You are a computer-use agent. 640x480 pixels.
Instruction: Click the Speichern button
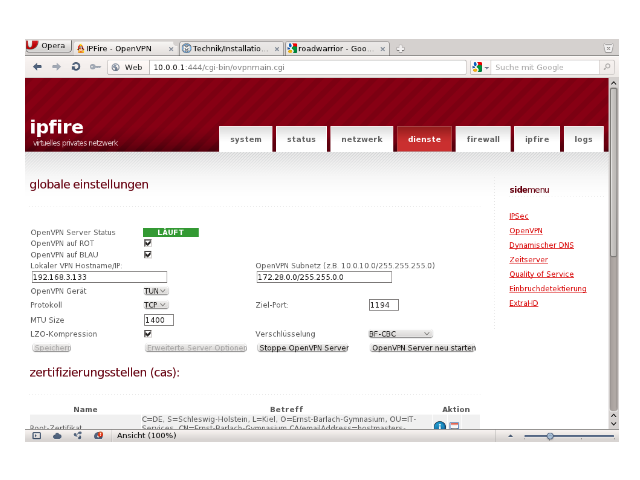coord(52,348)
